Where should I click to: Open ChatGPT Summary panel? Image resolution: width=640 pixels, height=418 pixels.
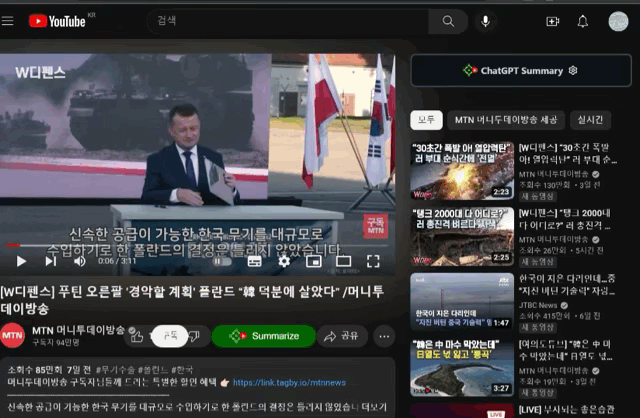[521, 70]
